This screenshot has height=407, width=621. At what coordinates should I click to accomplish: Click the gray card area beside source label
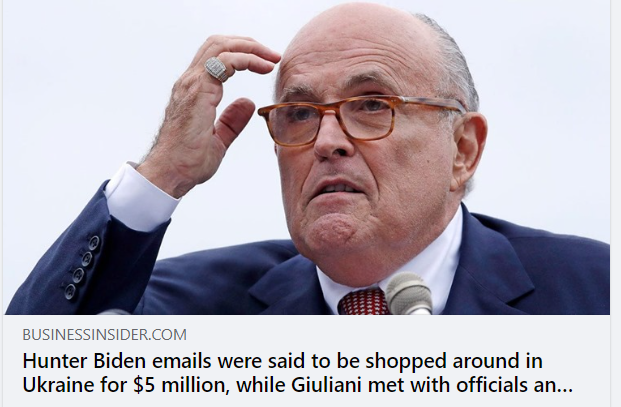[396, 335]
